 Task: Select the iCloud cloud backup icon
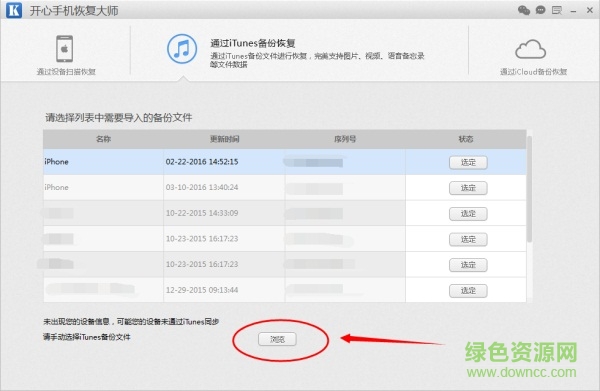point(530,49)
